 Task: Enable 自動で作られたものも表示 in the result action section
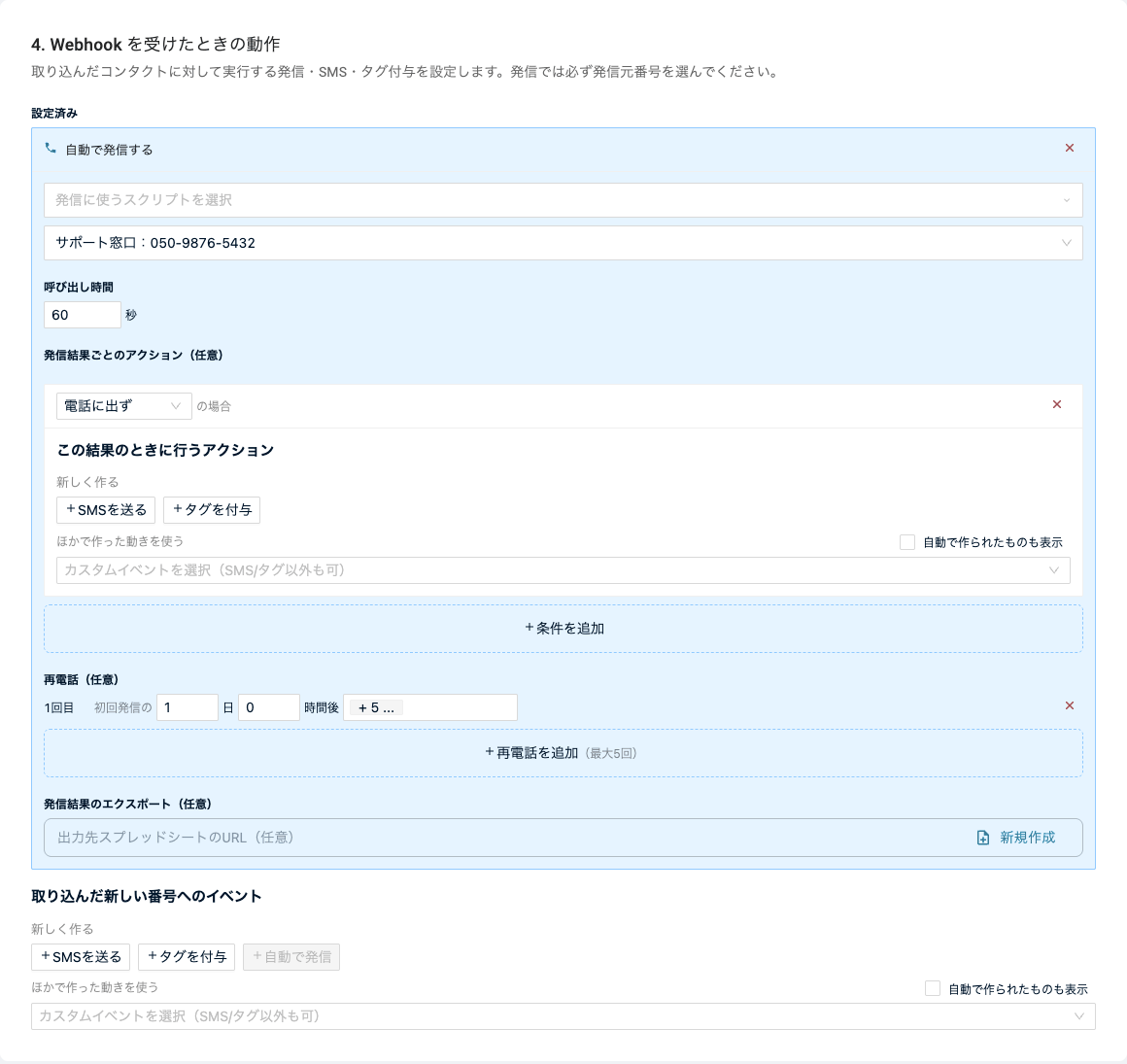coord(907,542)
